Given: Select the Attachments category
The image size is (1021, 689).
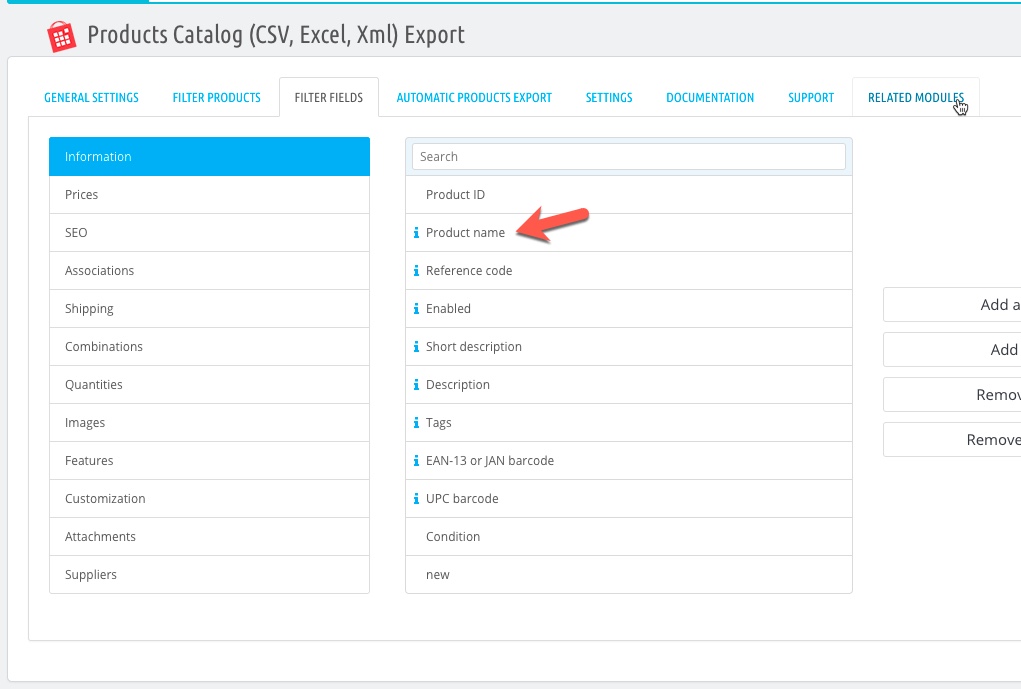Looking at the screenshot, I should pos(210,537).
